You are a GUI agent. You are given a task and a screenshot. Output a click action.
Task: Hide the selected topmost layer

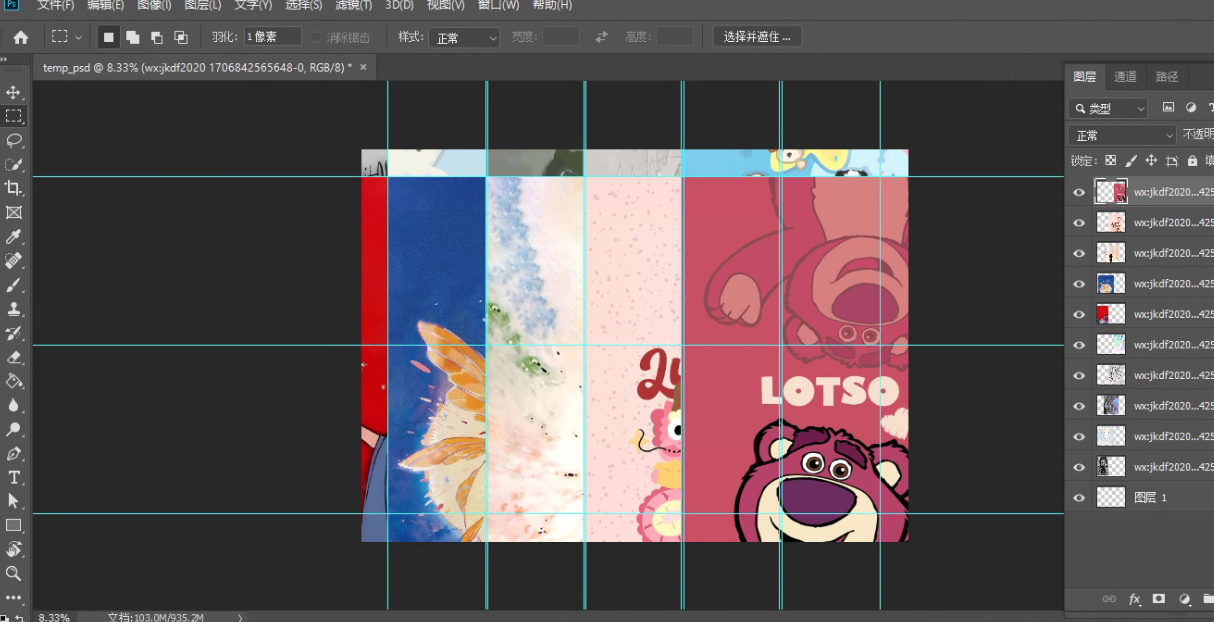pyautogui.click(x=1079, y=193)
